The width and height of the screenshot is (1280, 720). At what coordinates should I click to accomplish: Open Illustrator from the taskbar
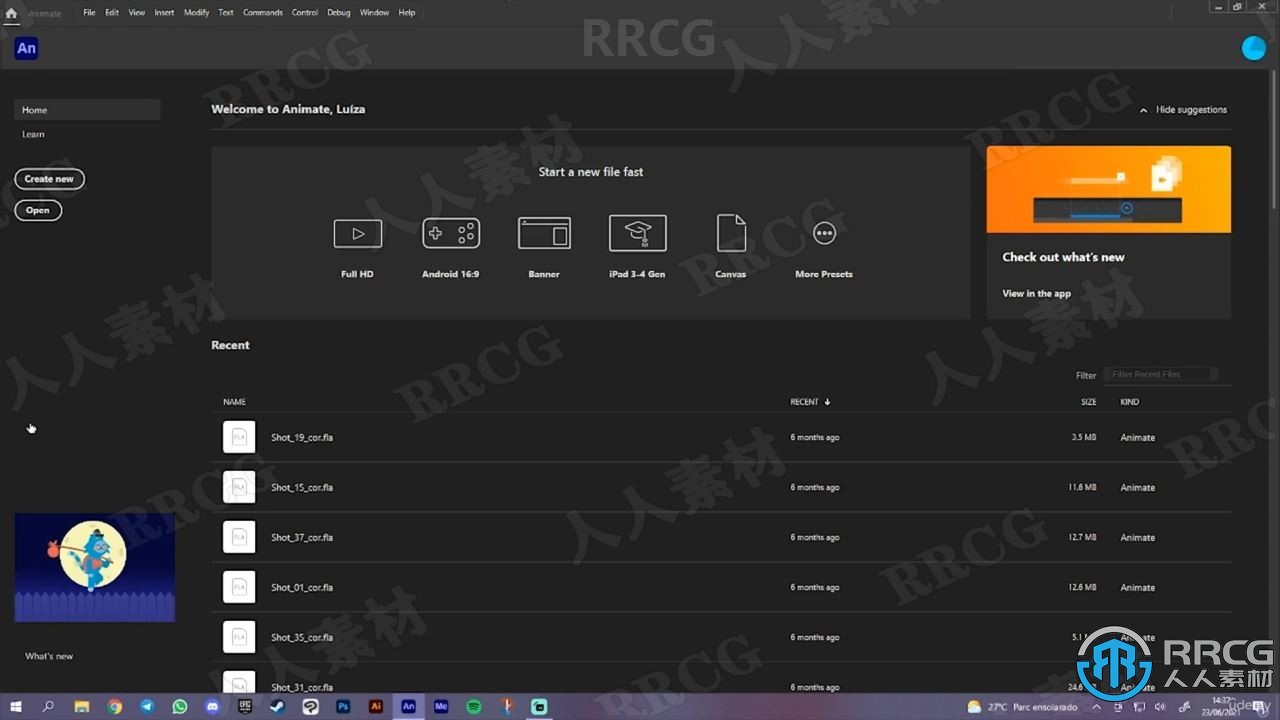[x=376, y=706]
